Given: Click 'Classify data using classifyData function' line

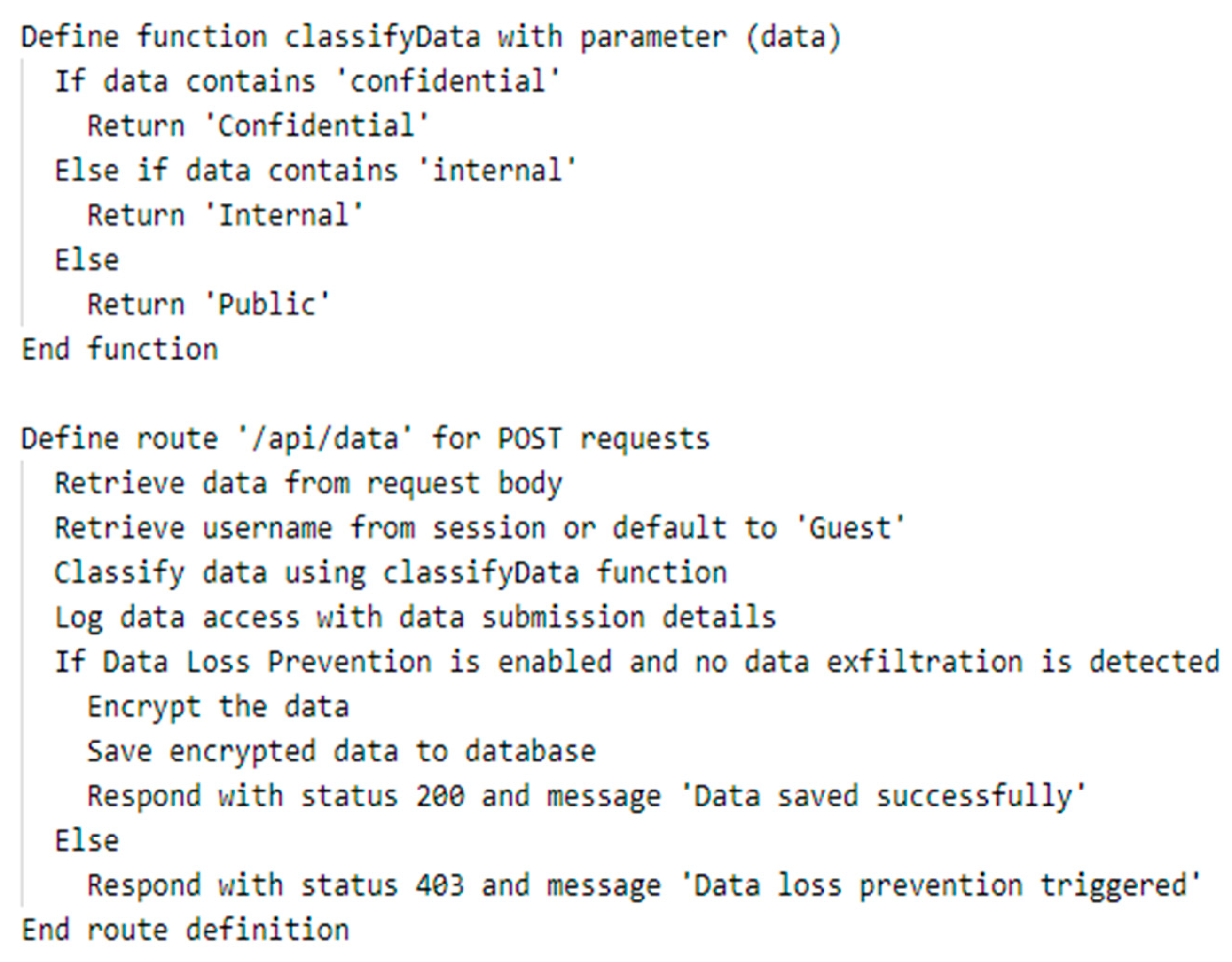Looking at the screenshot, I should click(390, 573).
